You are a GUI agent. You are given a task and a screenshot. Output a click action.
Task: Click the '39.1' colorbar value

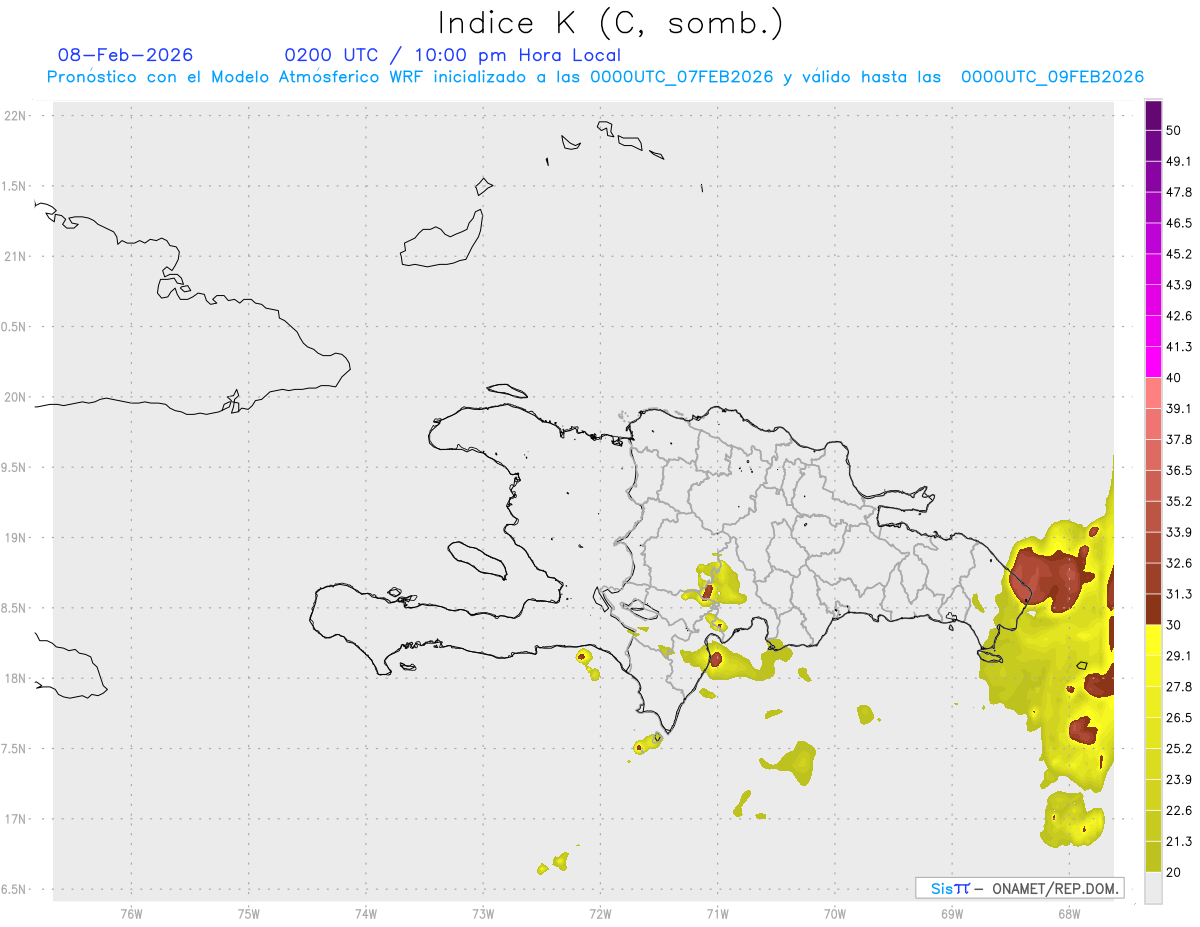pyautogui.click(x=1179, y=409)
